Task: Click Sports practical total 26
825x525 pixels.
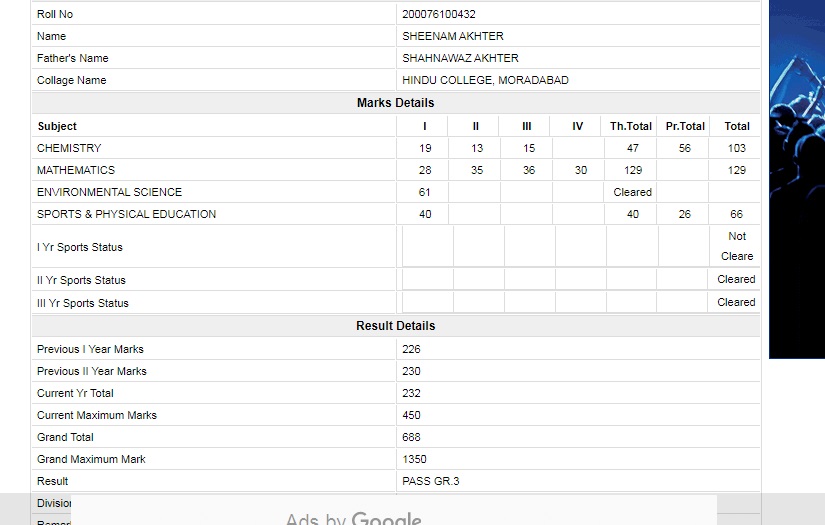Action: [685, 215]
